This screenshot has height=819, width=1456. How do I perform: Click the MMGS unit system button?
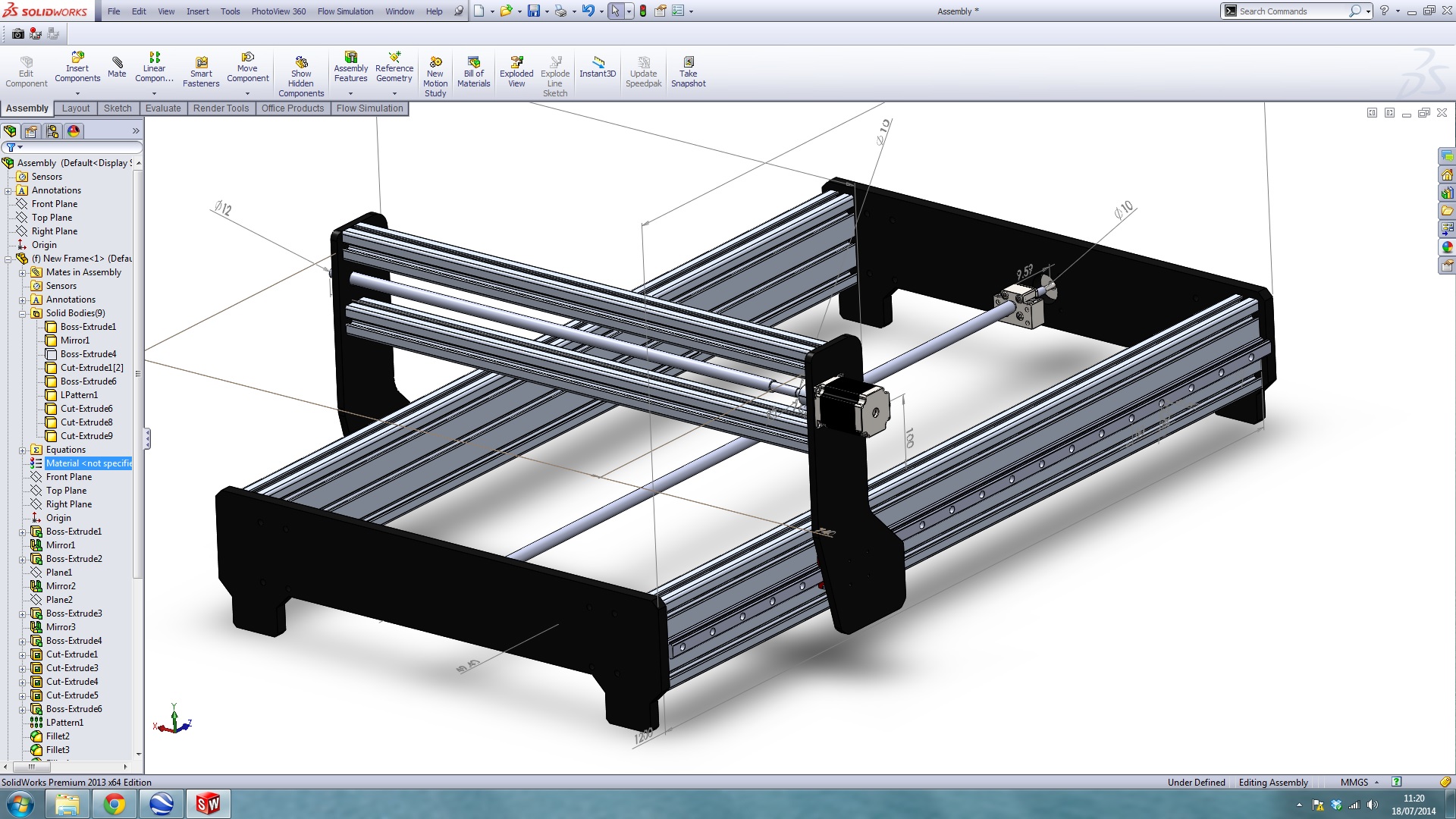click(1354, 782)
